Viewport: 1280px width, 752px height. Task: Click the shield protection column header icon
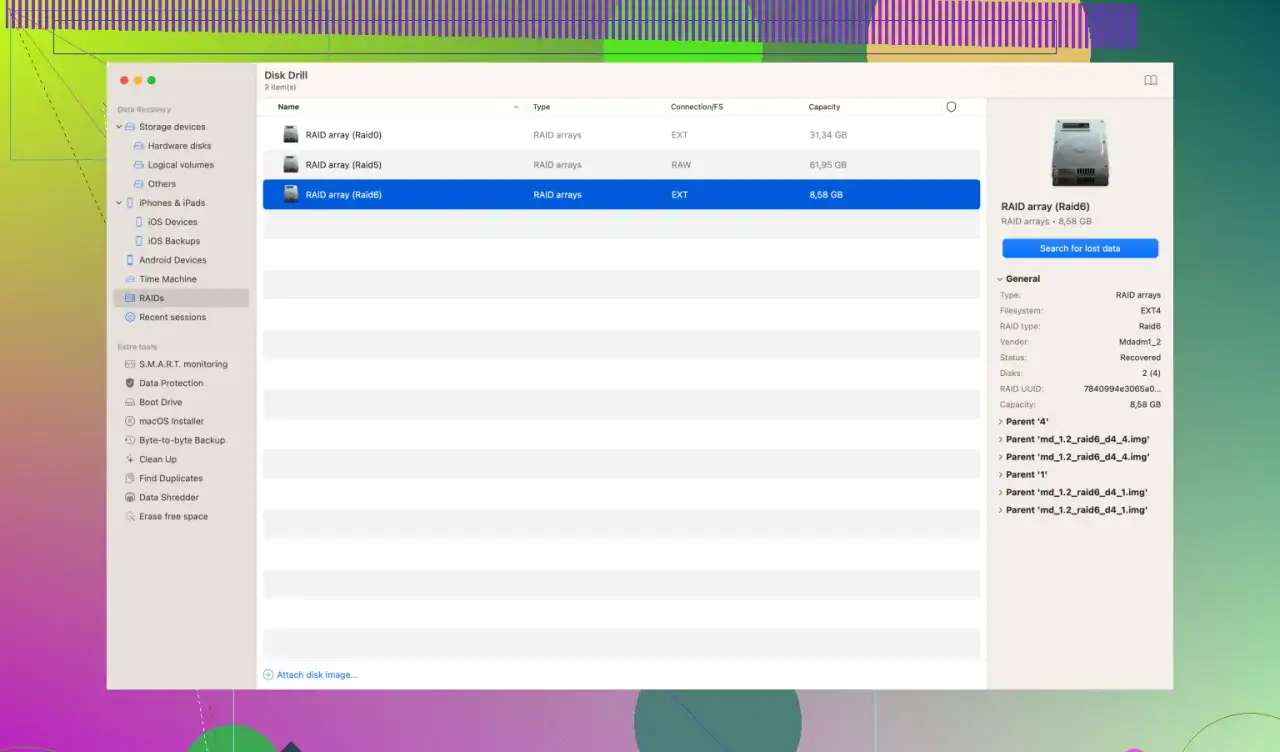[x=951, y=107]
